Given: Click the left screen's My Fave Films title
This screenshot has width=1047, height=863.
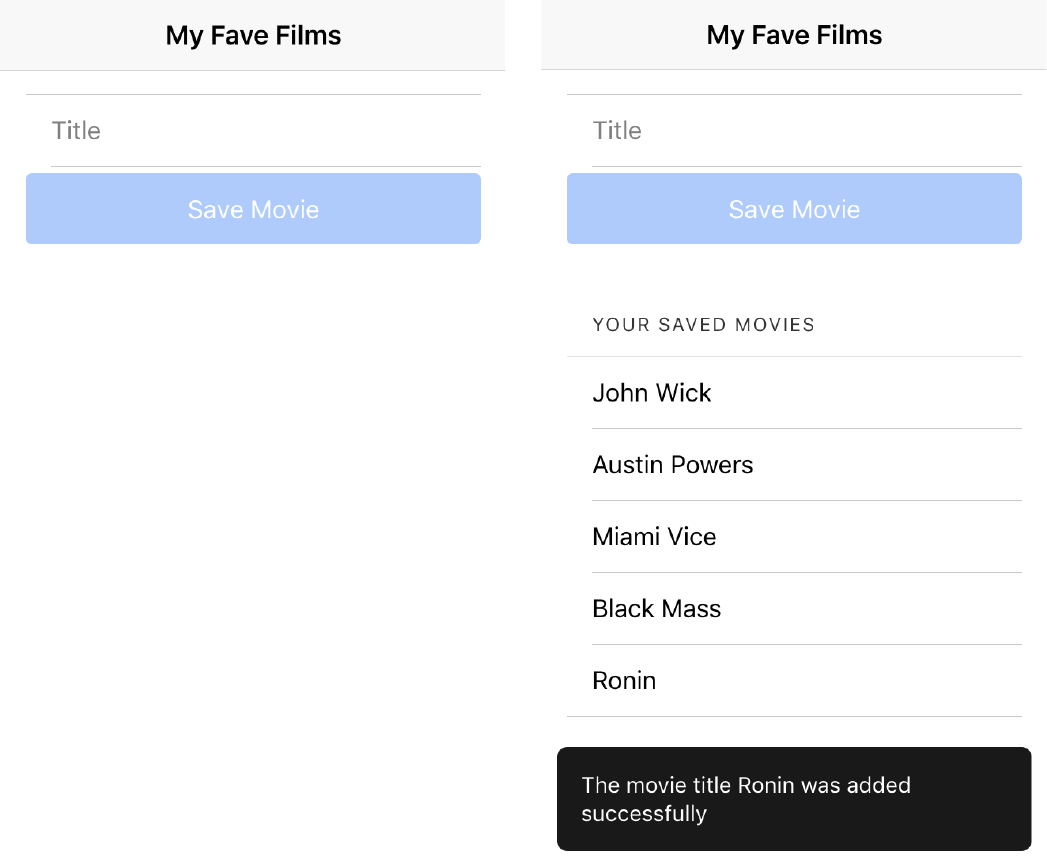Looking at the screenshot, I should [253, 35].
